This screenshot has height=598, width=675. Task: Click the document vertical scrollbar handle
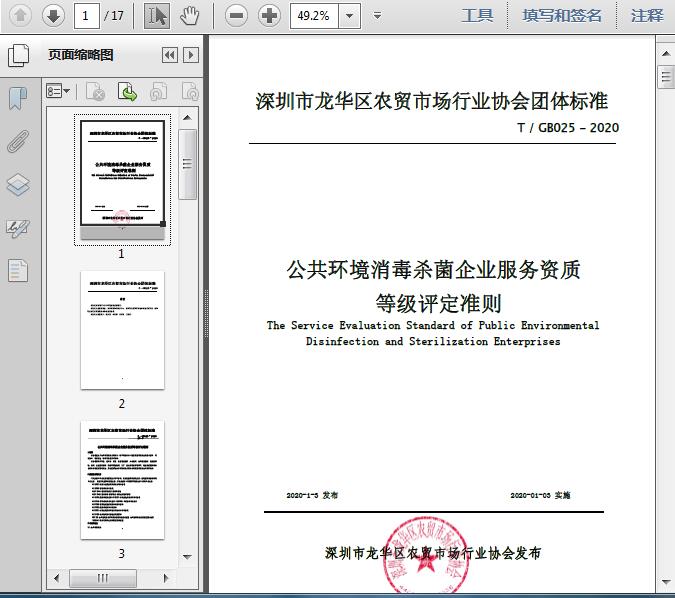tap(666, 77)
